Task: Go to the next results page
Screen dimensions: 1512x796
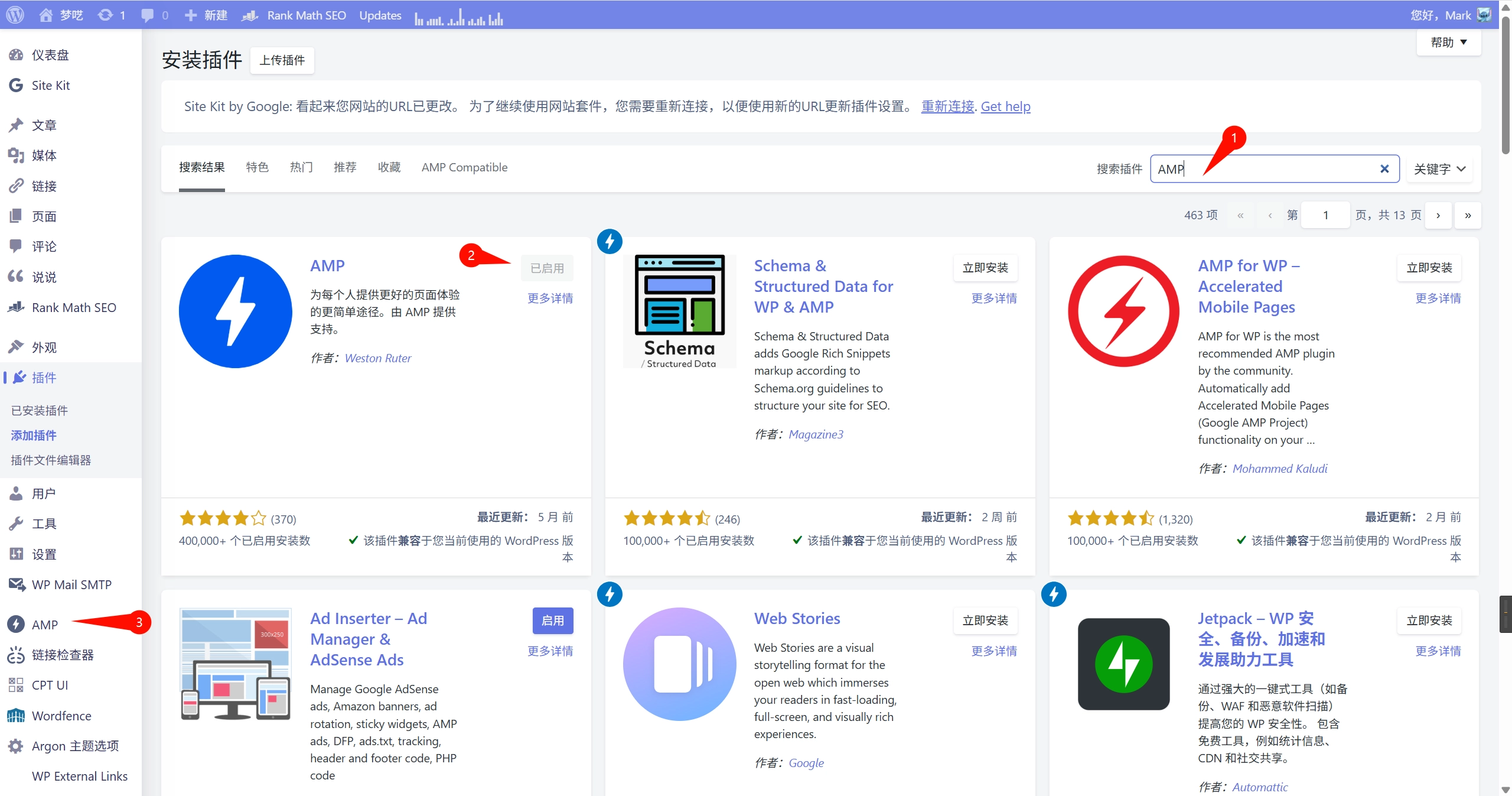Action: 1438,215
